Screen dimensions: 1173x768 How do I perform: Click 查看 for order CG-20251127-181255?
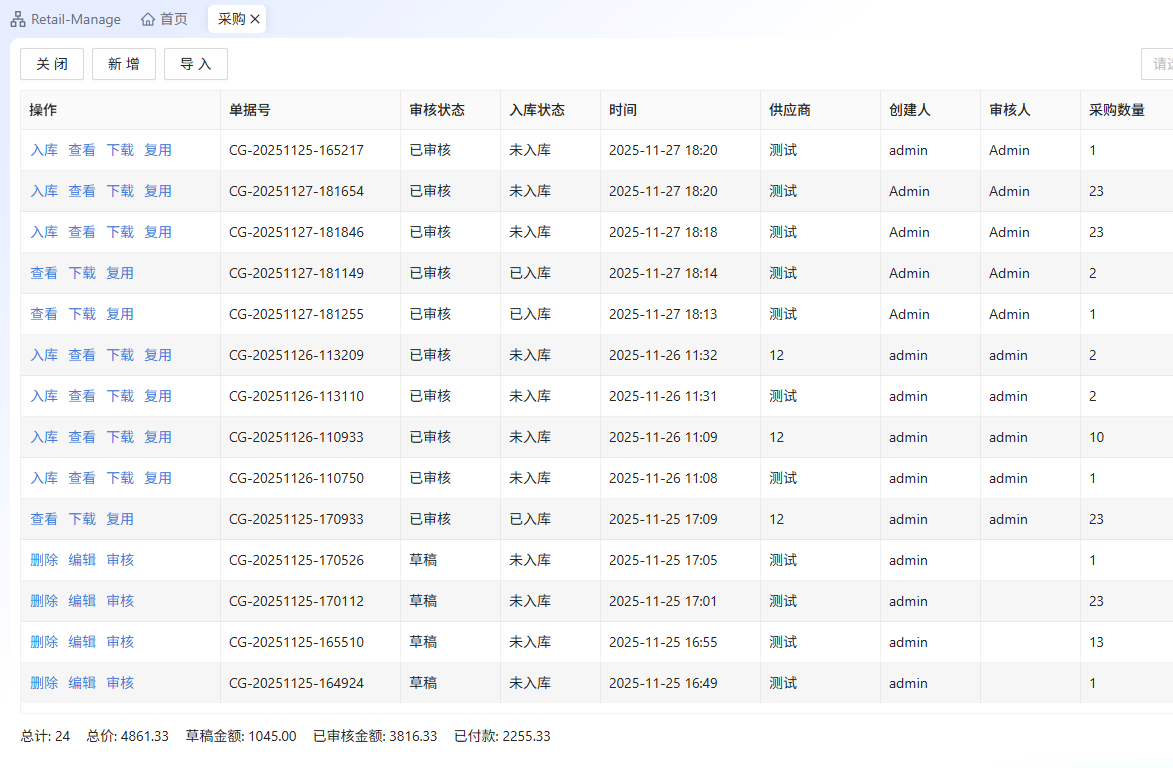pyautogui.click(x=44, y=314)
